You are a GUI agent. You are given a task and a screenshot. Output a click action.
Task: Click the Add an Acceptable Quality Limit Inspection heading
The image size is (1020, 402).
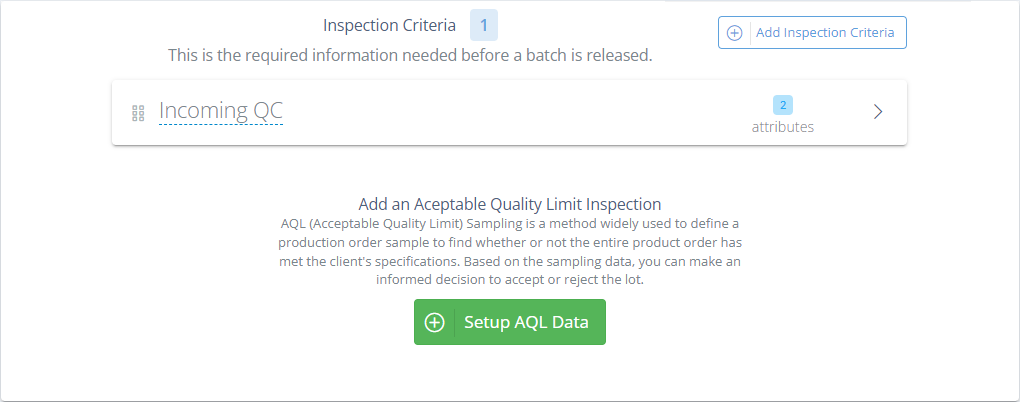pos(509,204)
